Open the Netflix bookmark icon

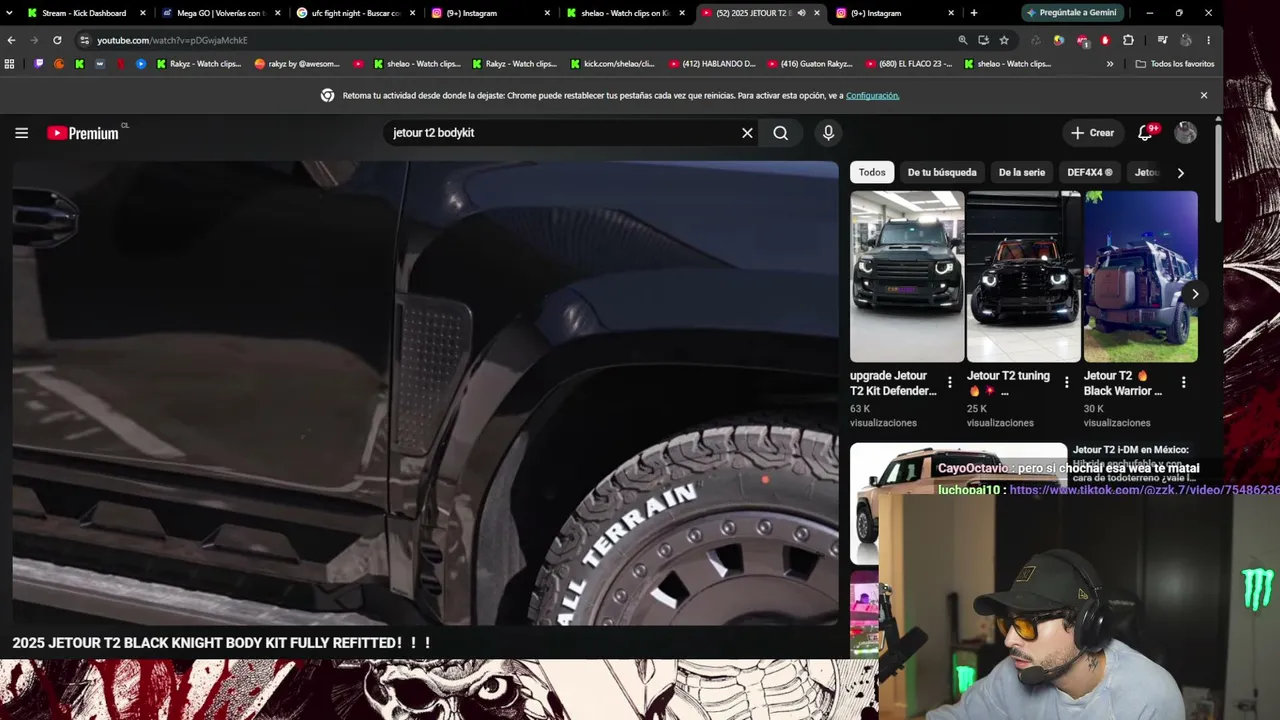coord(121,64)
